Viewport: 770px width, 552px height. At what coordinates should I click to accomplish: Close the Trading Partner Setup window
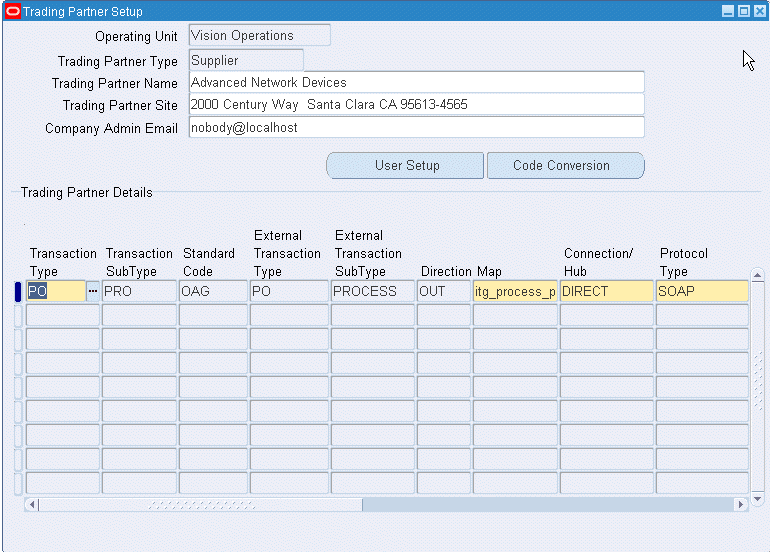(x=759, y=11)
